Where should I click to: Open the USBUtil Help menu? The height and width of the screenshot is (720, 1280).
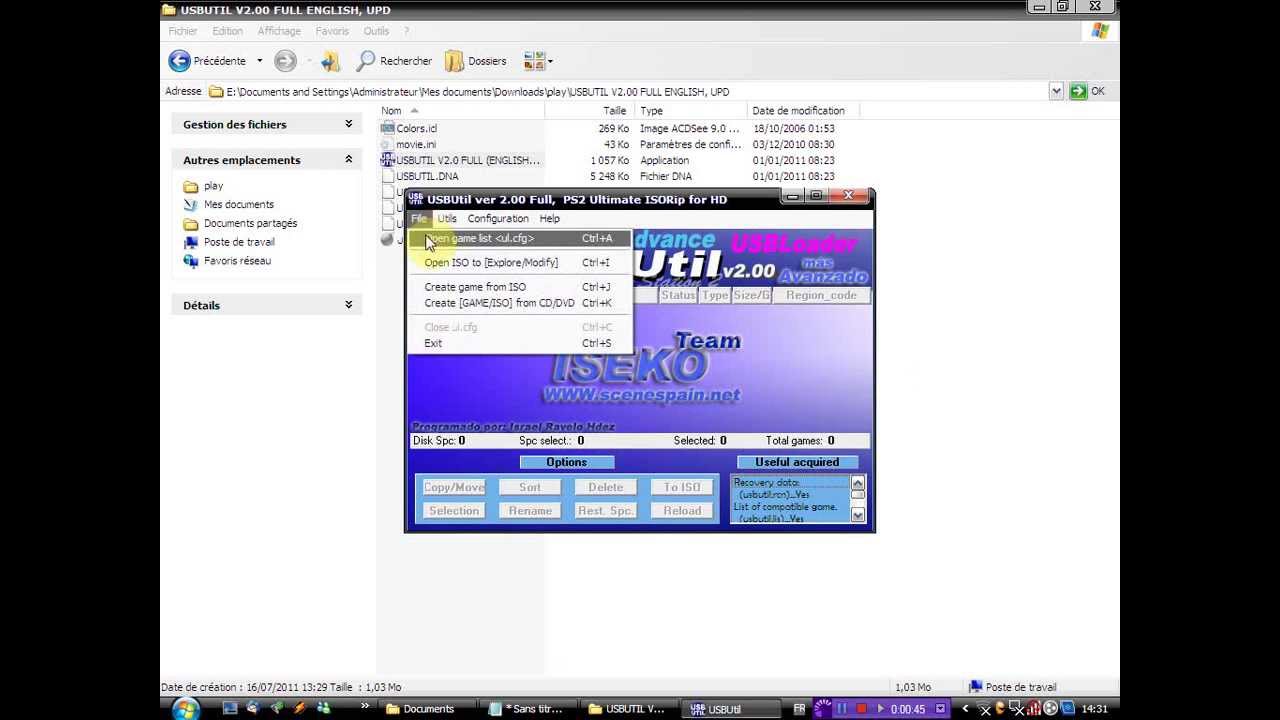550,219
